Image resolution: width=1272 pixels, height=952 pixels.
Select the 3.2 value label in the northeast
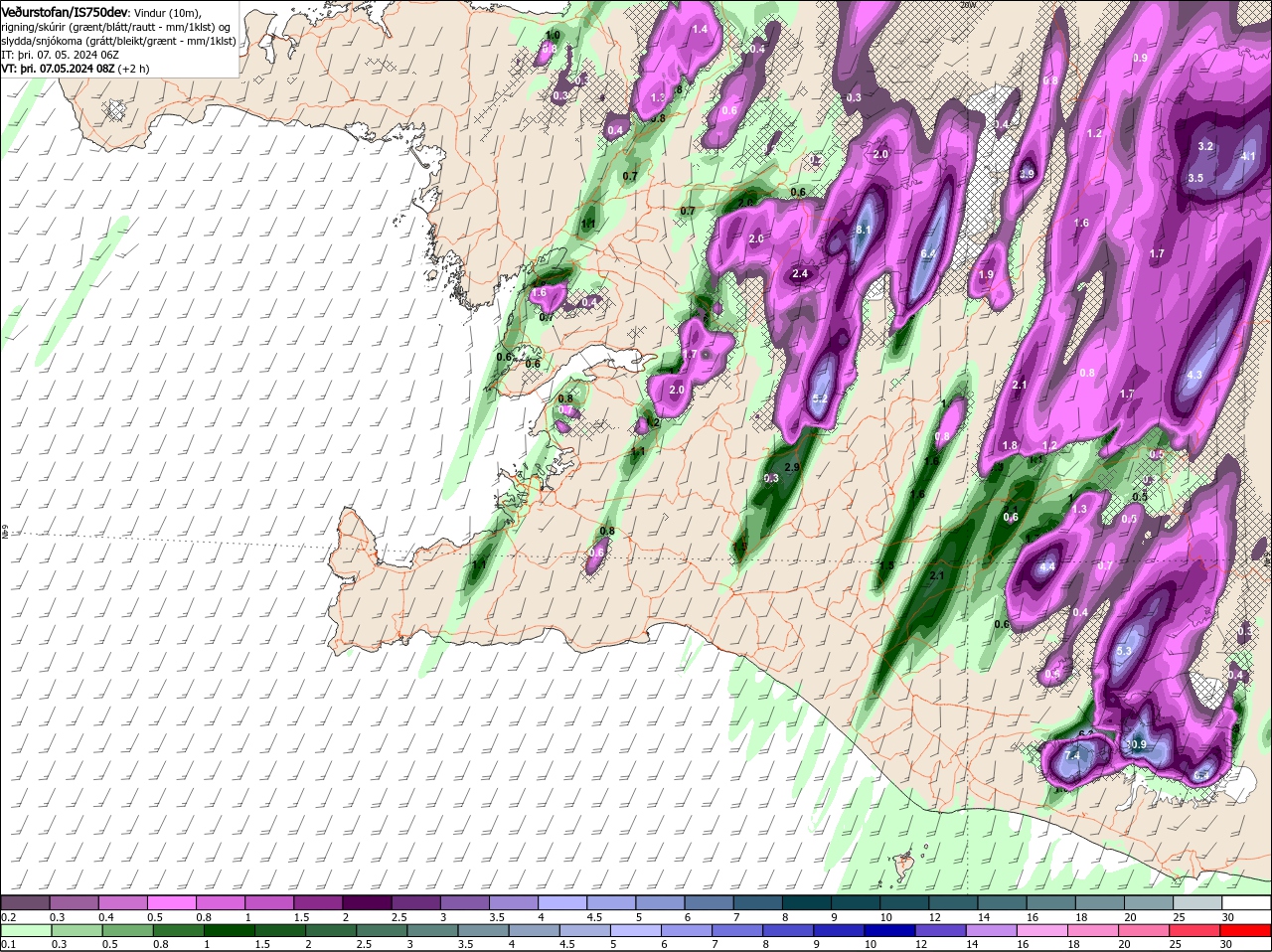[1205, 146]
